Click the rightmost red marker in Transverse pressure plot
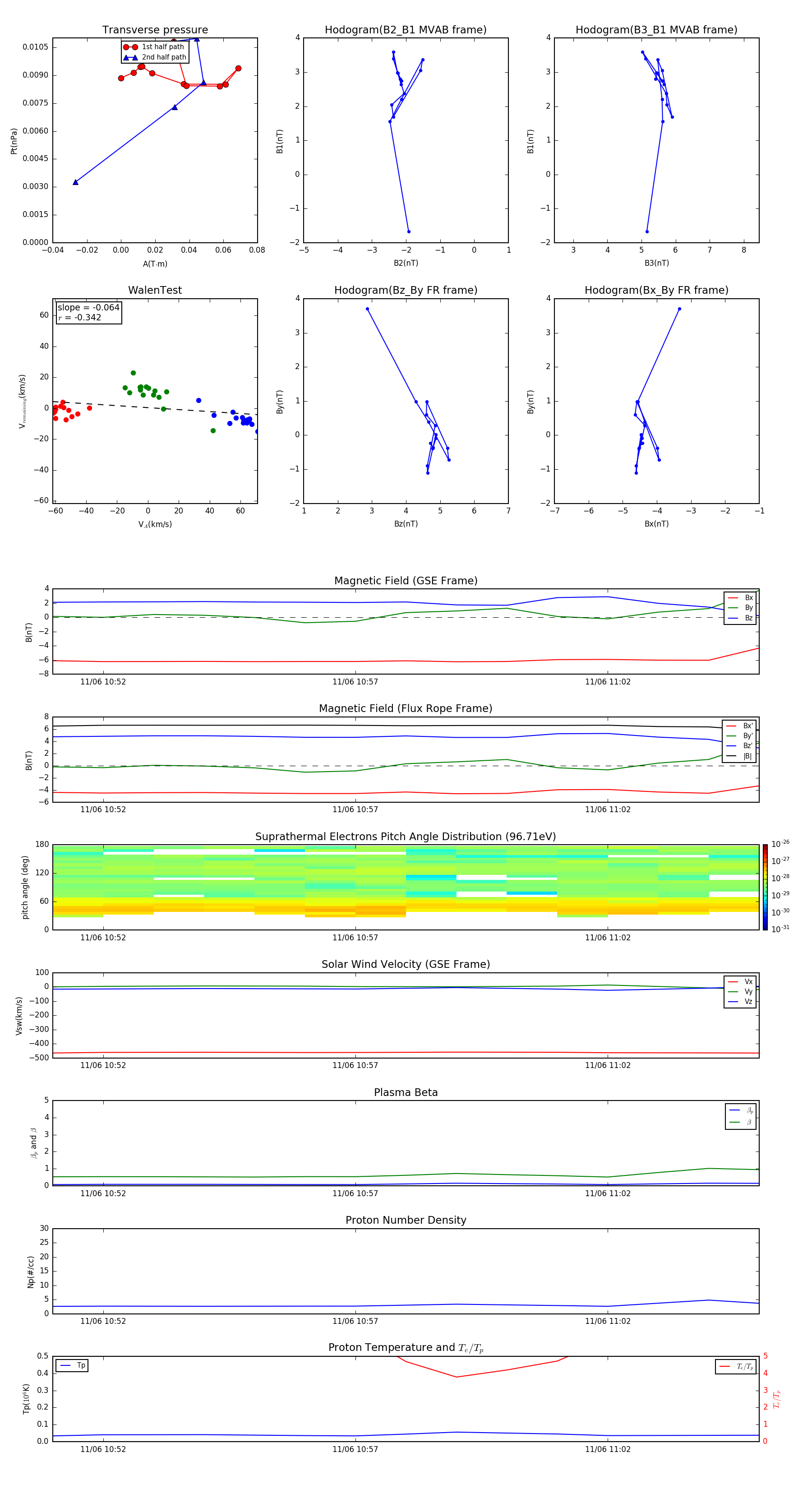 click(x=238, y=69)
